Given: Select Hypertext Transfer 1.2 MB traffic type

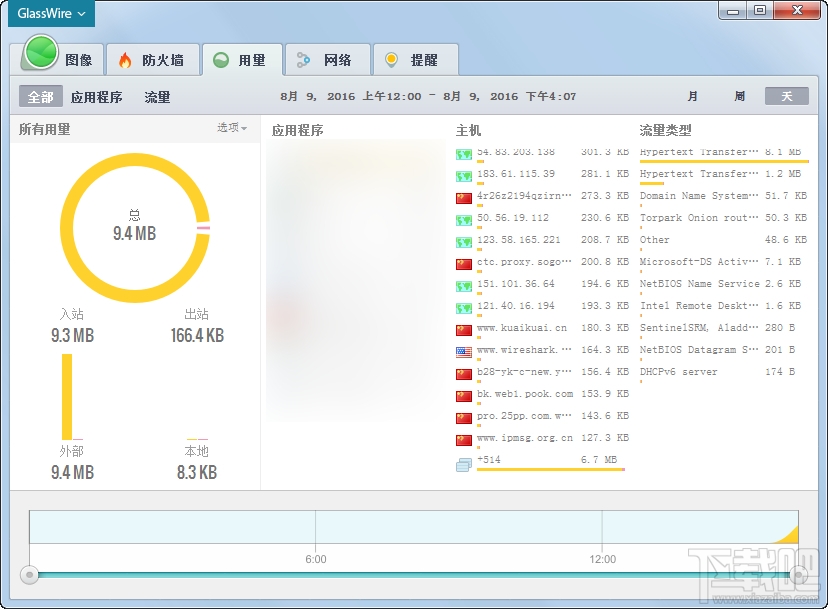Looking at the screenshot, I should pos(723,175).
